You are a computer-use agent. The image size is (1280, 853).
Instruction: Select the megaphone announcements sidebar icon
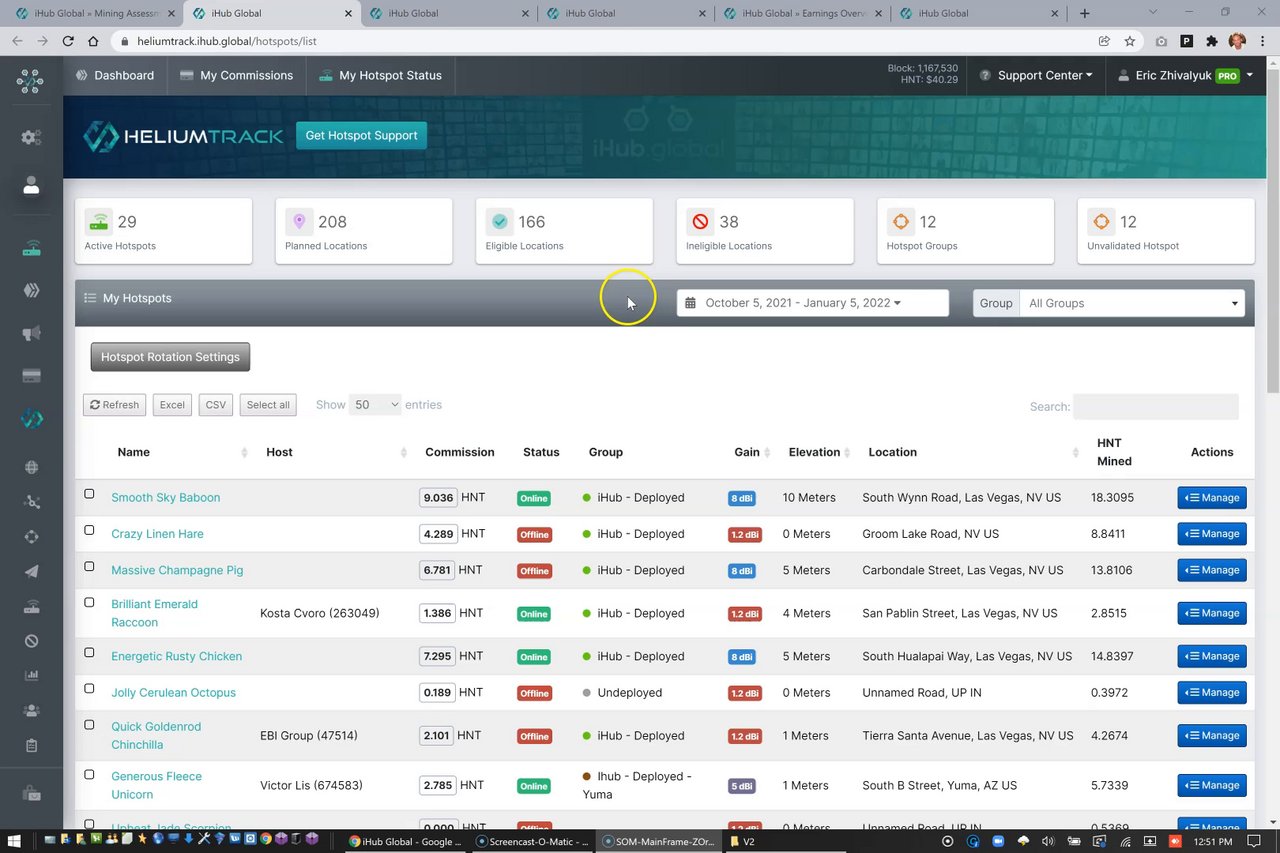[x=31, y=333]
